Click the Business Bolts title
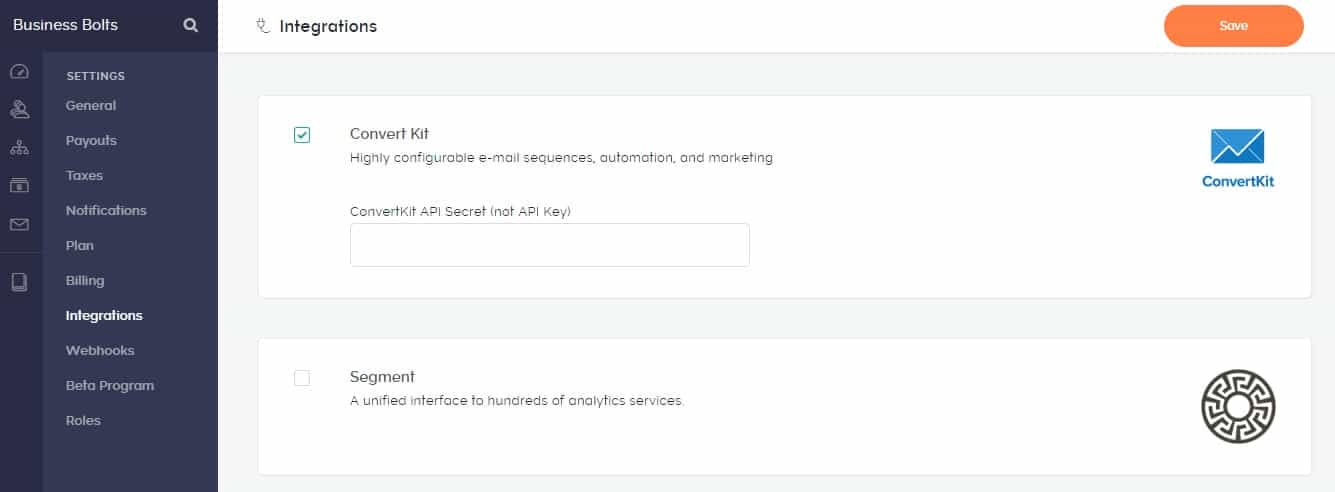This screenshot has width=1335, height=492. (x=65, y=25)
